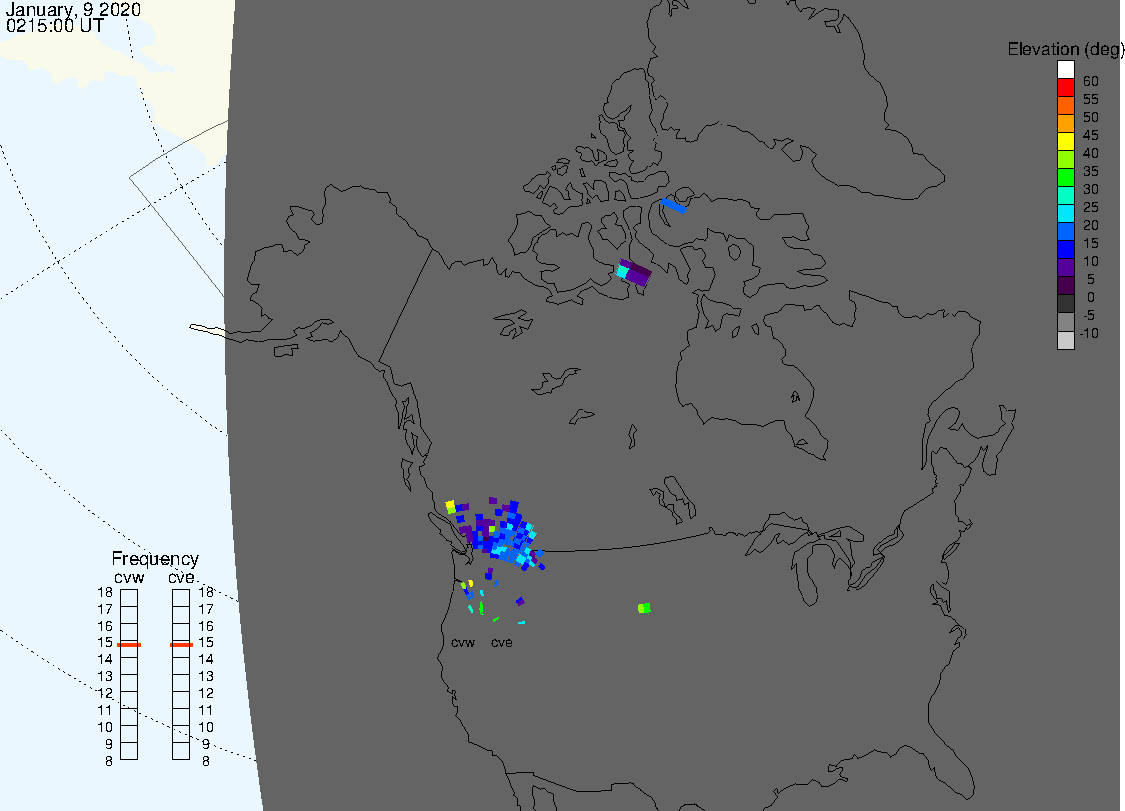Click the teal swatch between 30 and 25

1065,195
